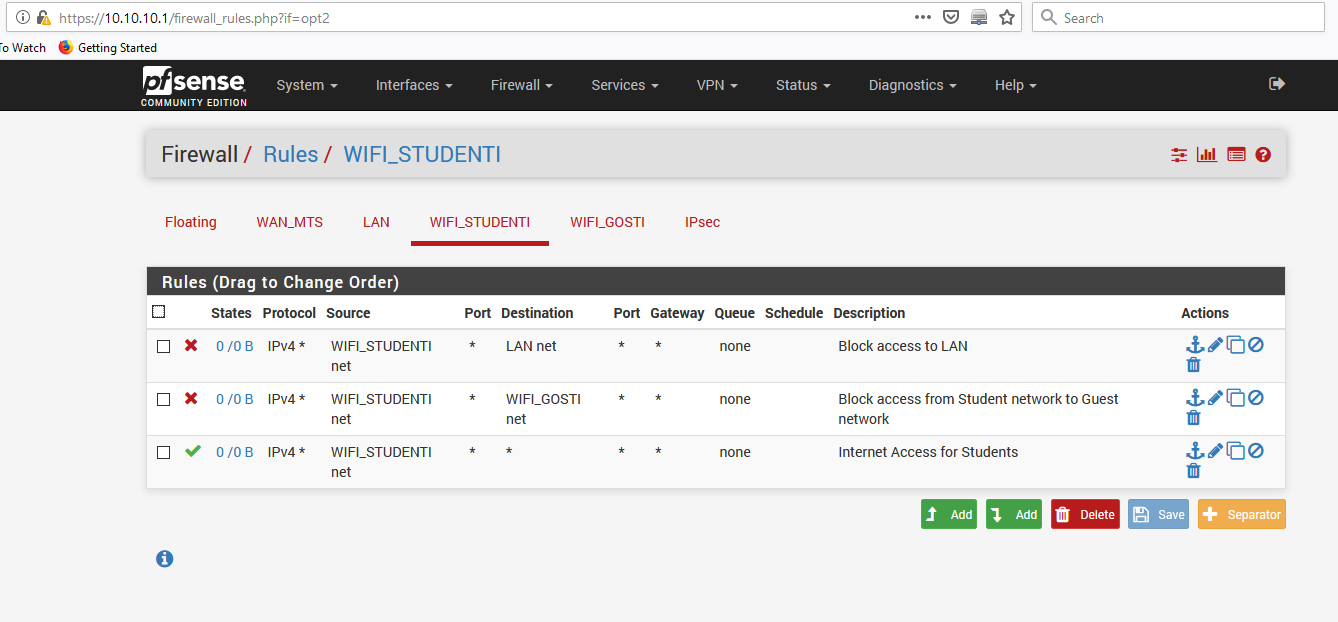This screenshot has height=622, width=1338.
Task: Click the 0 /0 B states link of the LAN rule
Action: pyautogui.click(x=235, y=346)
